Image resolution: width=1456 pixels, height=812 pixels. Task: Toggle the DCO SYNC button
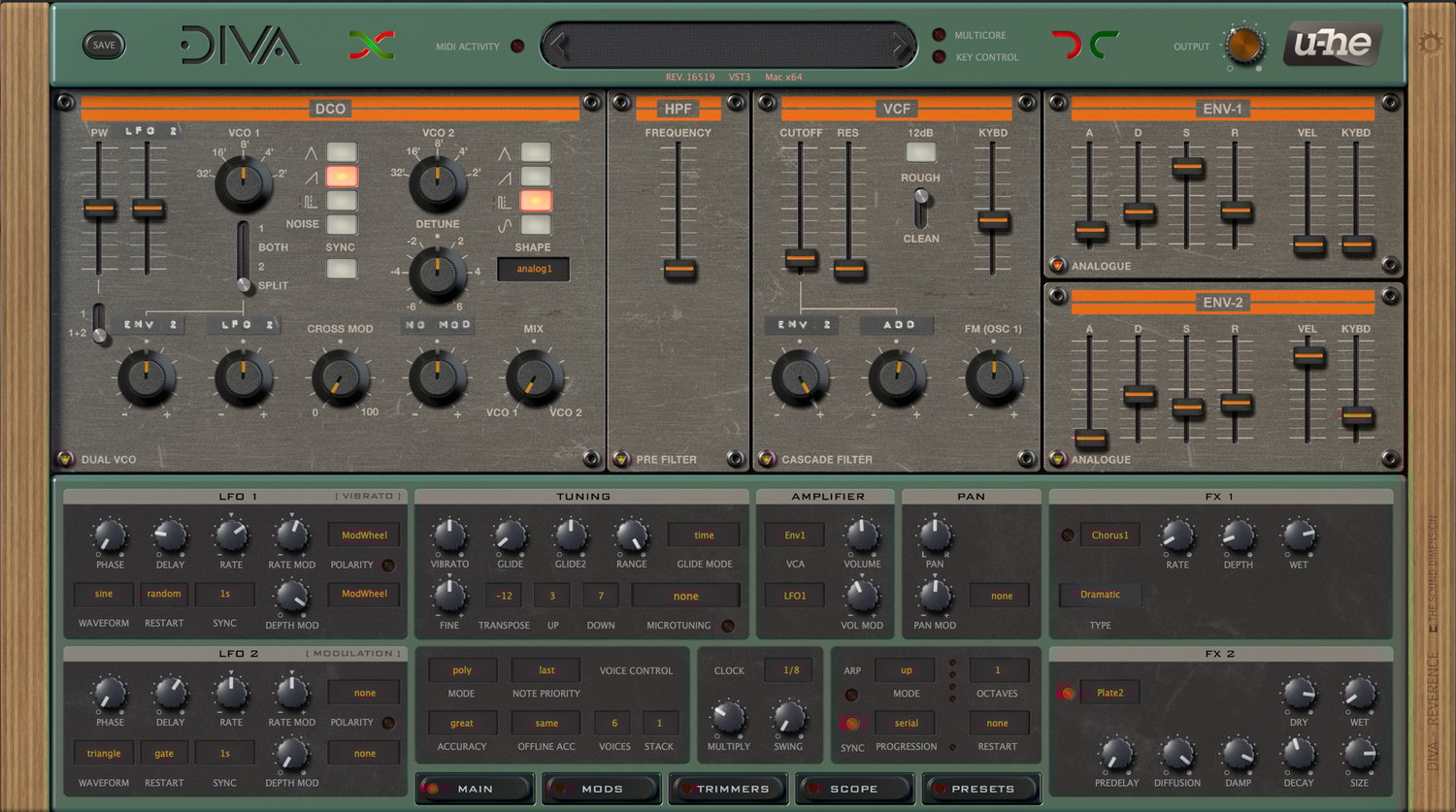tap(342, 269)
